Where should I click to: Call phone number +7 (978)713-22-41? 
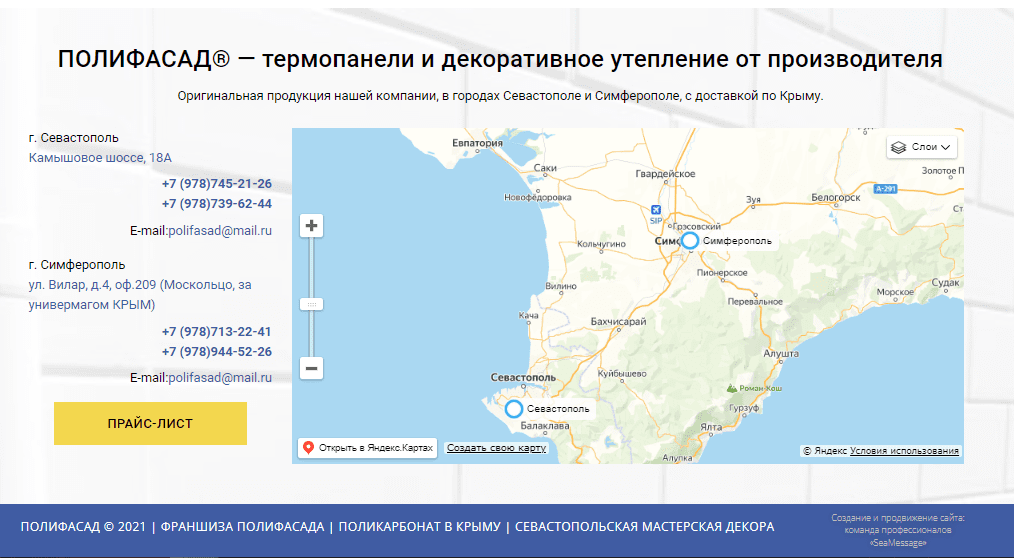click(216, 332)
